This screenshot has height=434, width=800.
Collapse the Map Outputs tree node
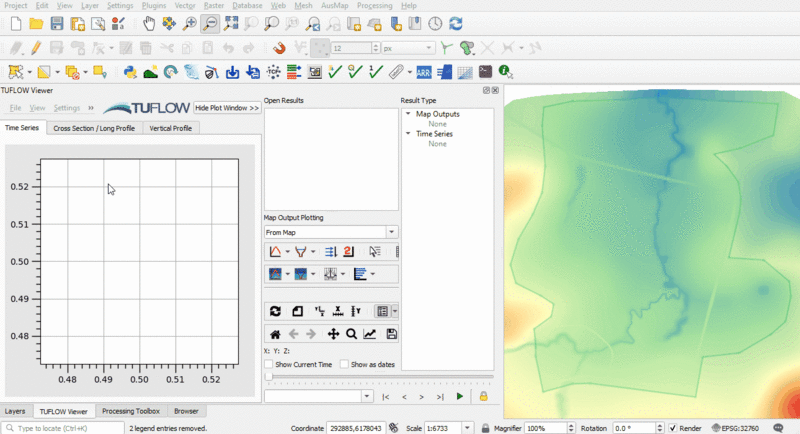coord(408,114)
